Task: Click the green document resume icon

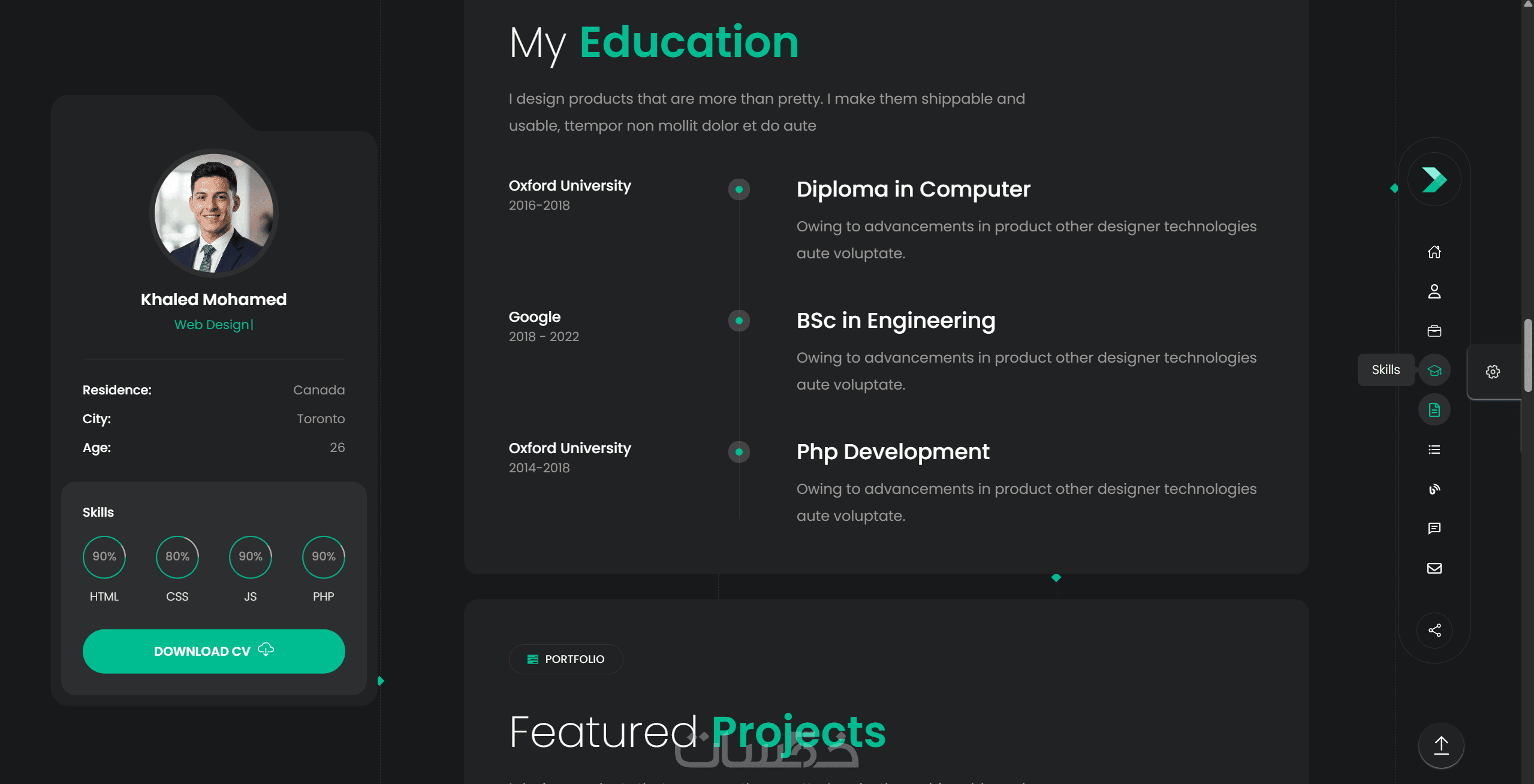Action: [1434, 410]
